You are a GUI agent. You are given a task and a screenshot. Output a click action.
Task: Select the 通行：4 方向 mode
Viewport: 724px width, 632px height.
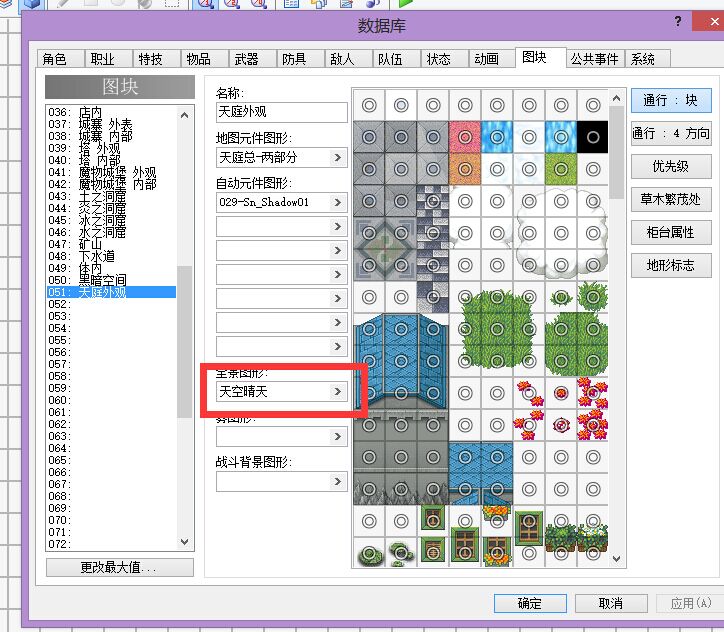click(x=671, y=133)
